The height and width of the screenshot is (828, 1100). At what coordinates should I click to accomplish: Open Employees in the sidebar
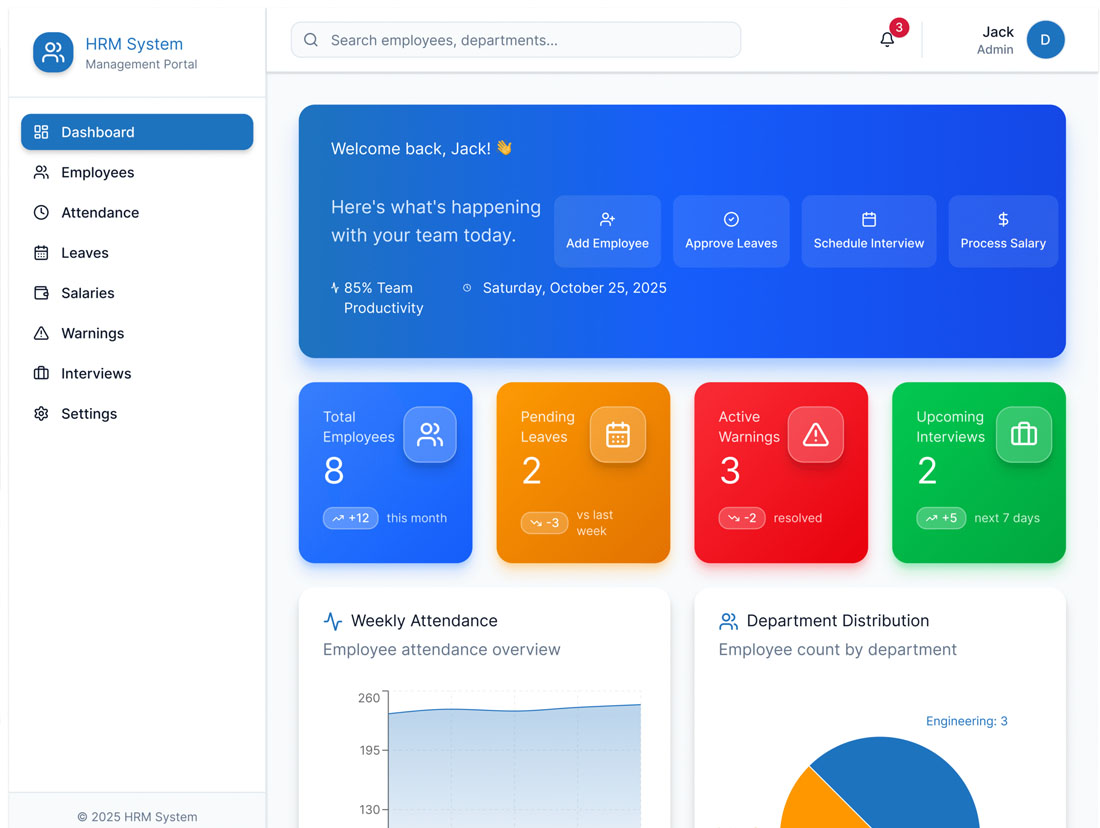97,172
